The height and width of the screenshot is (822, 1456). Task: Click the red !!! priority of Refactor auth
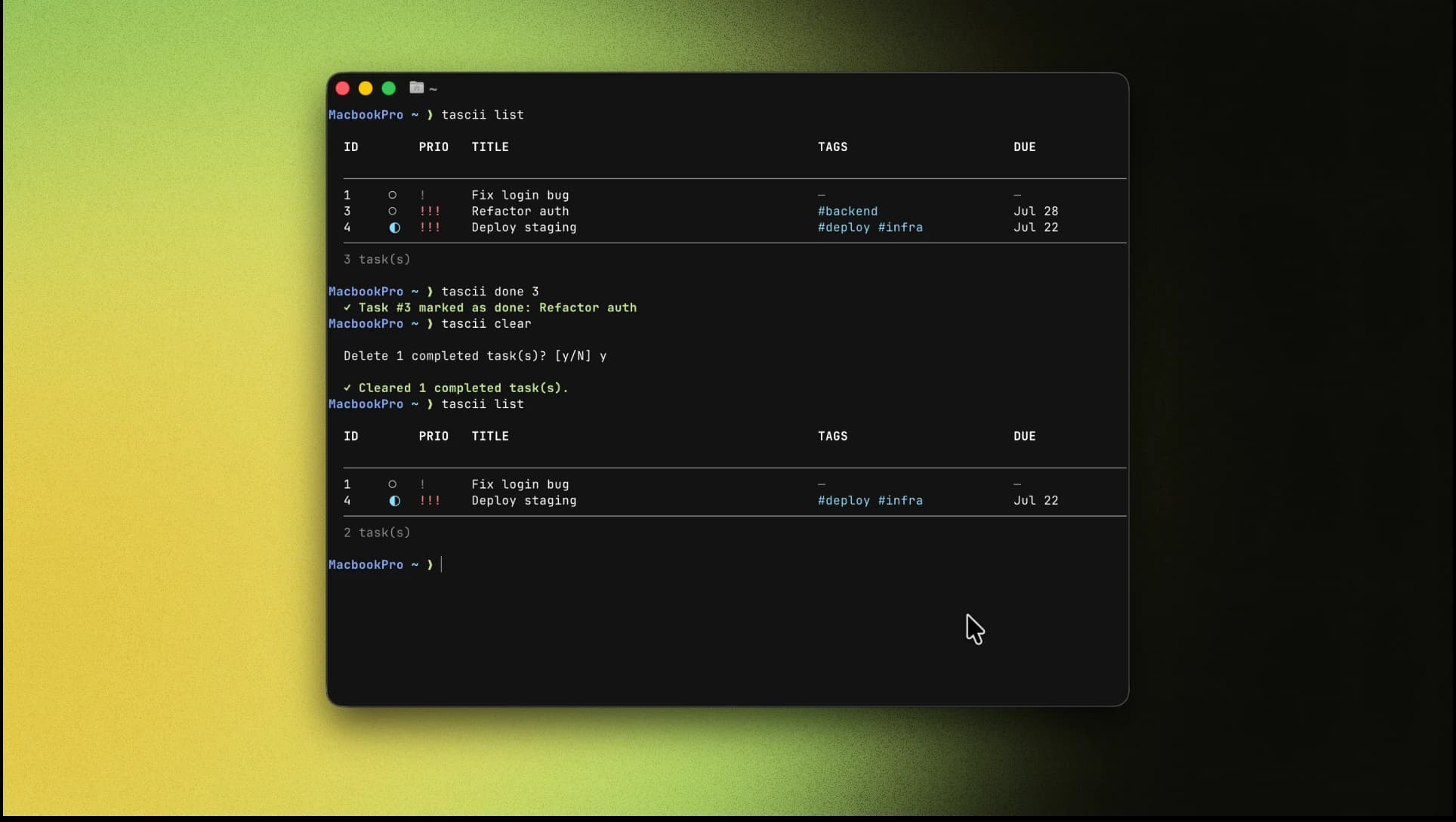point(430,212)
